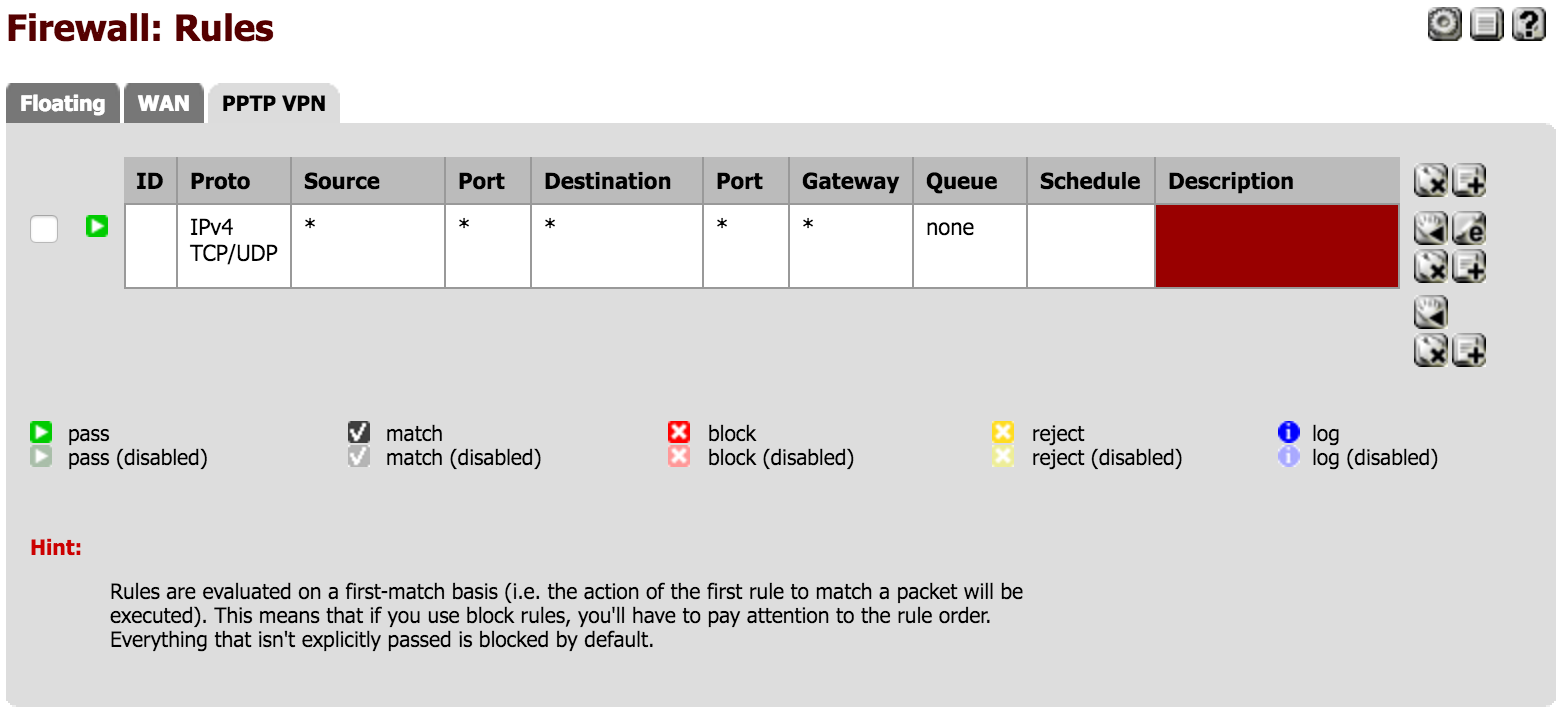Click the gear icon beside the log icon

point(1444,24)
